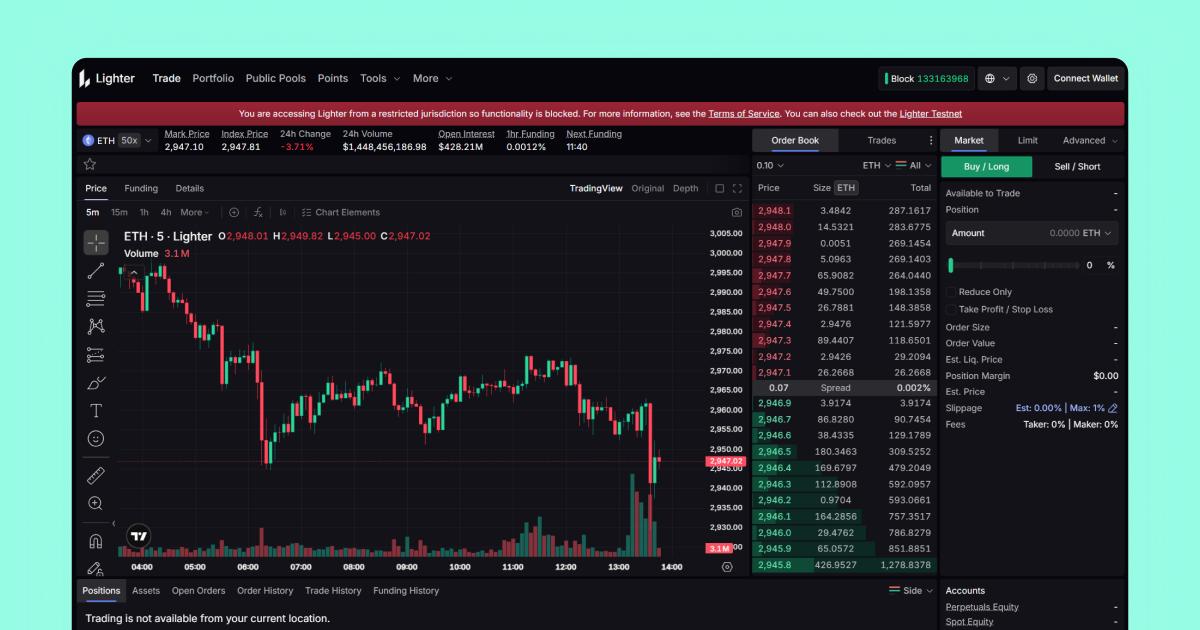
Task: Click the pencil lock drawing-mode icon
Action: pyautogui.click(x=96, y=568)
